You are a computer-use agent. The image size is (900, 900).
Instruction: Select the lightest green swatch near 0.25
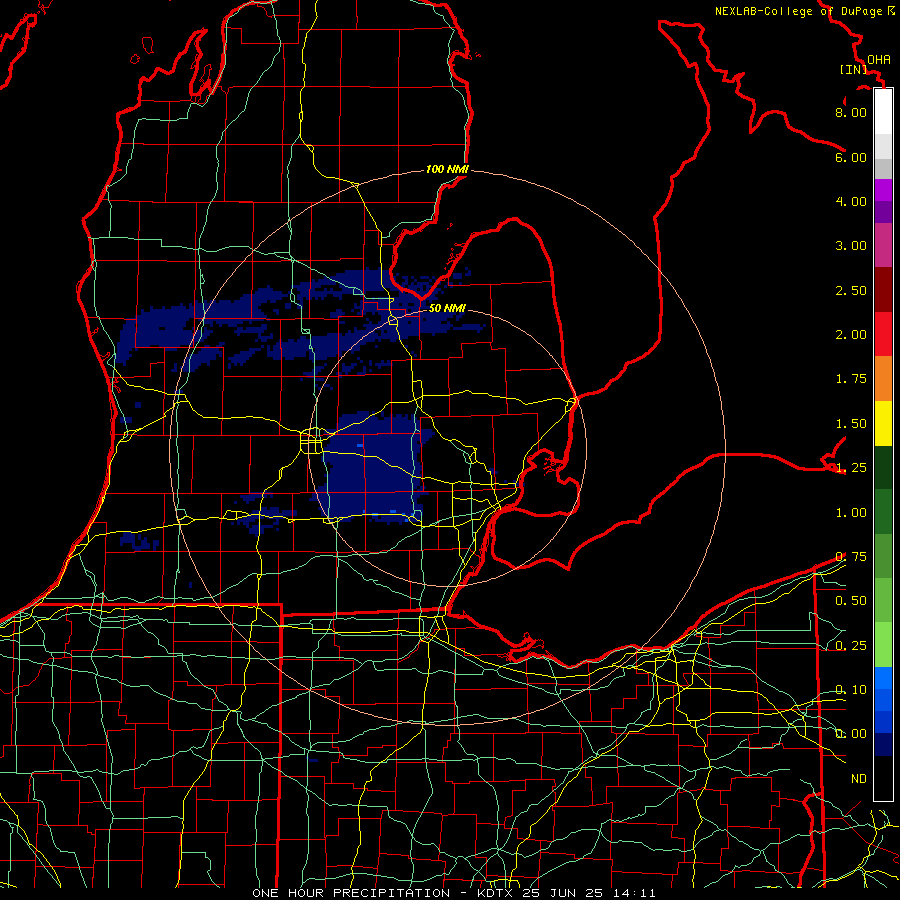point(883,645)
